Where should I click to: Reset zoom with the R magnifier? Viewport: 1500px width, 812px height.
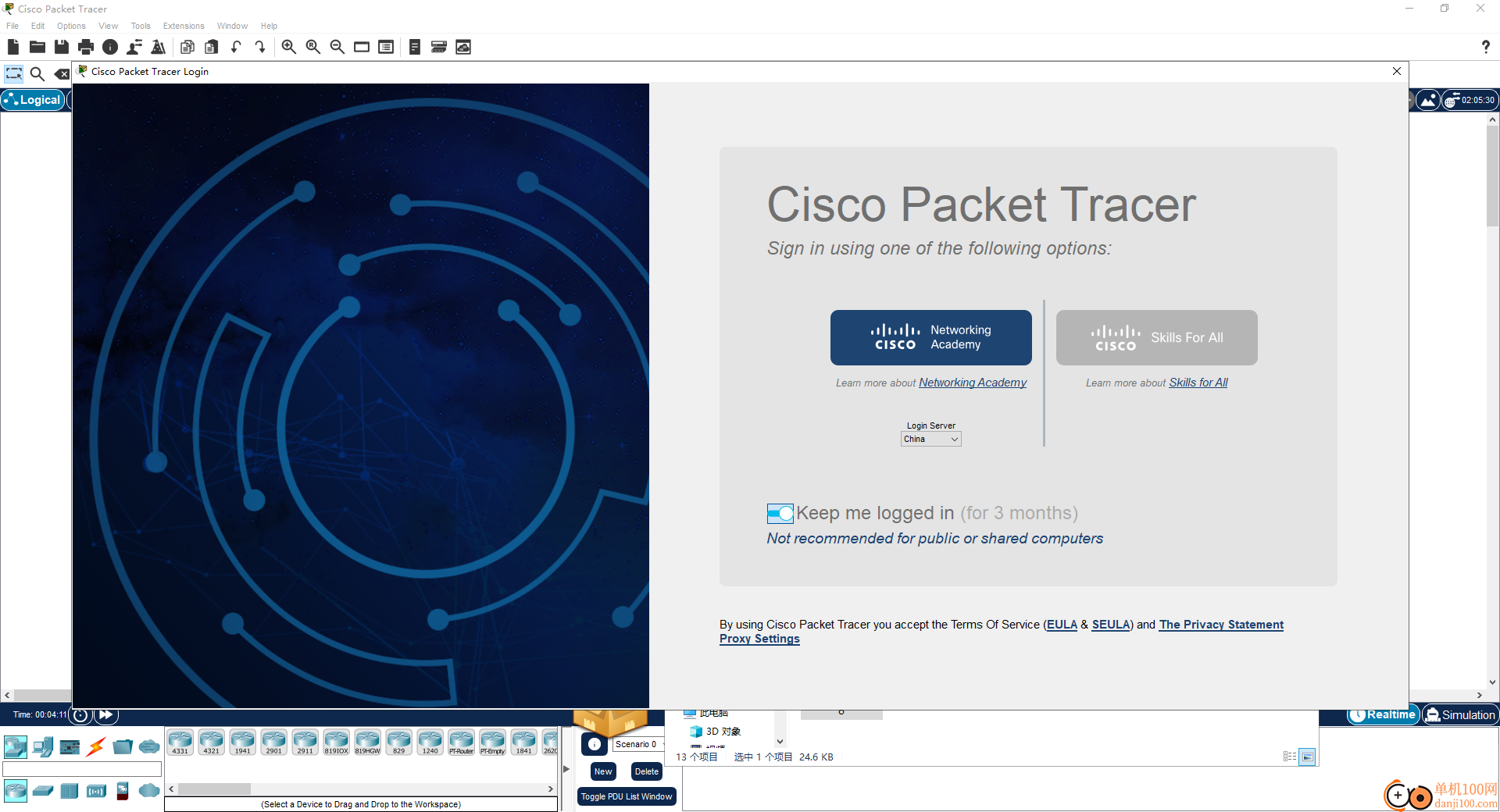[313, 47]
